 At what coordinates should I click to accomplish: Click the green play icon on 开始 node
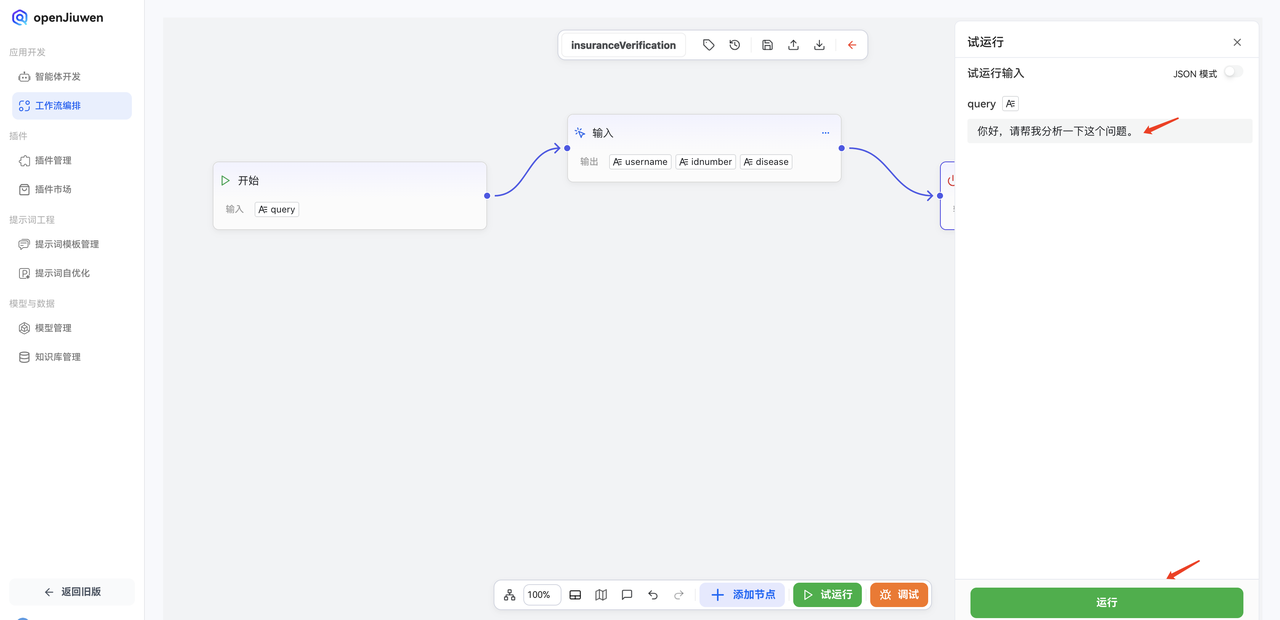point(226,181)
